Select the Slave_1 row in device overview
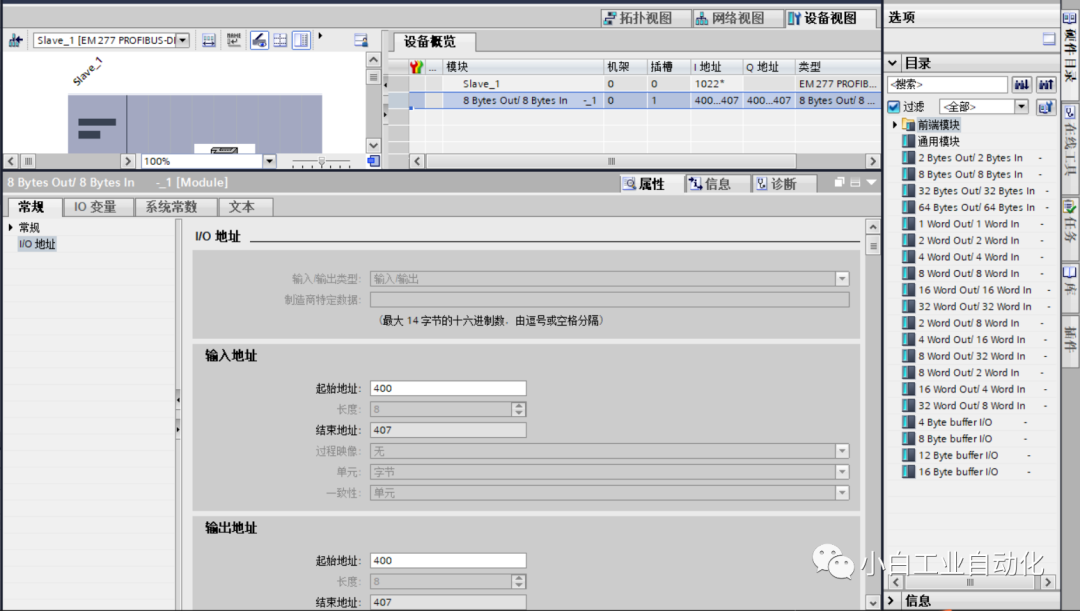The image size is (1080, 611). [634, 83]
